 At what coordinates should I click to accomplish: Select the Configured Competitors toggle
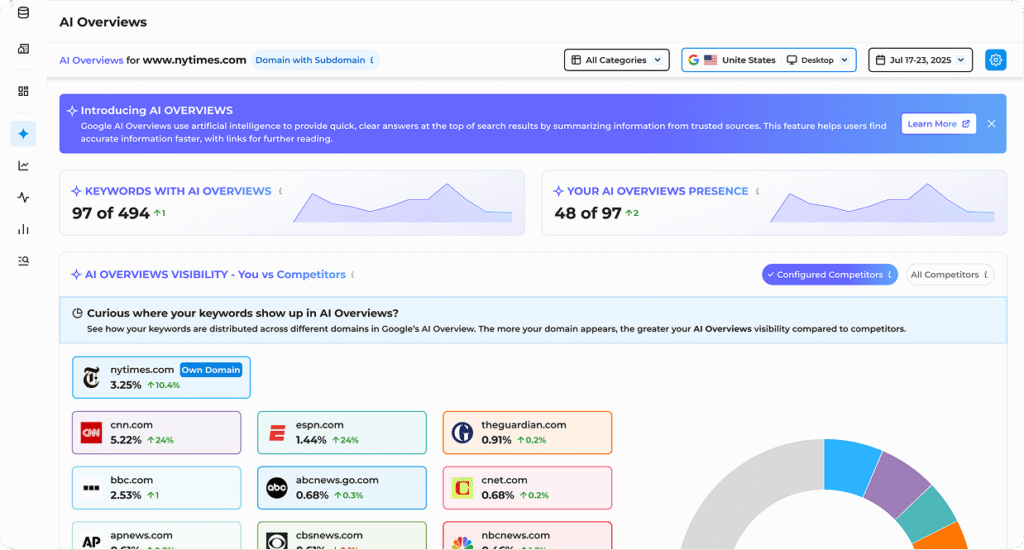[829, 274]
